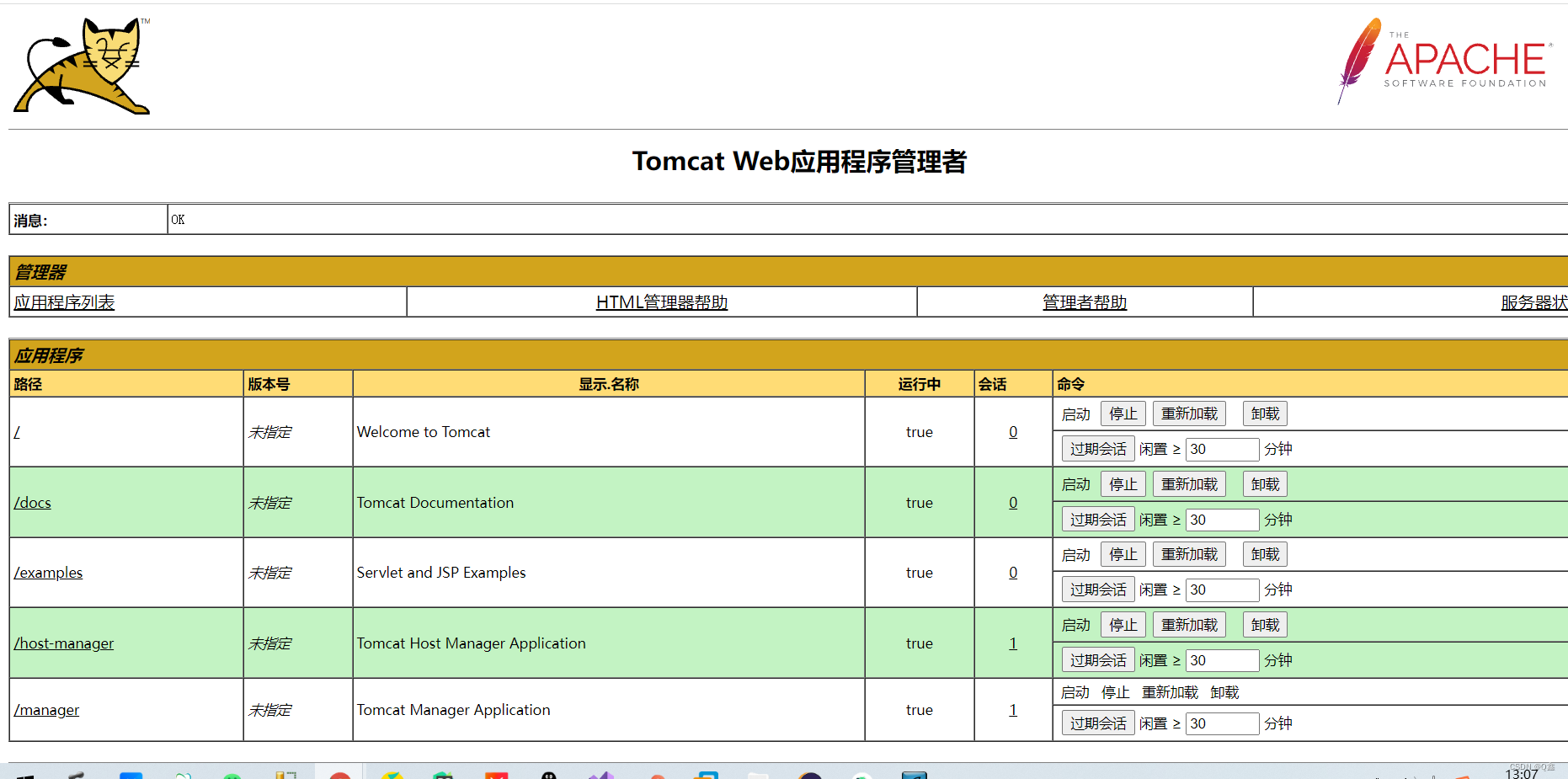
Task: Click the 'OK' message text
Action: click(x=178, y=220)
